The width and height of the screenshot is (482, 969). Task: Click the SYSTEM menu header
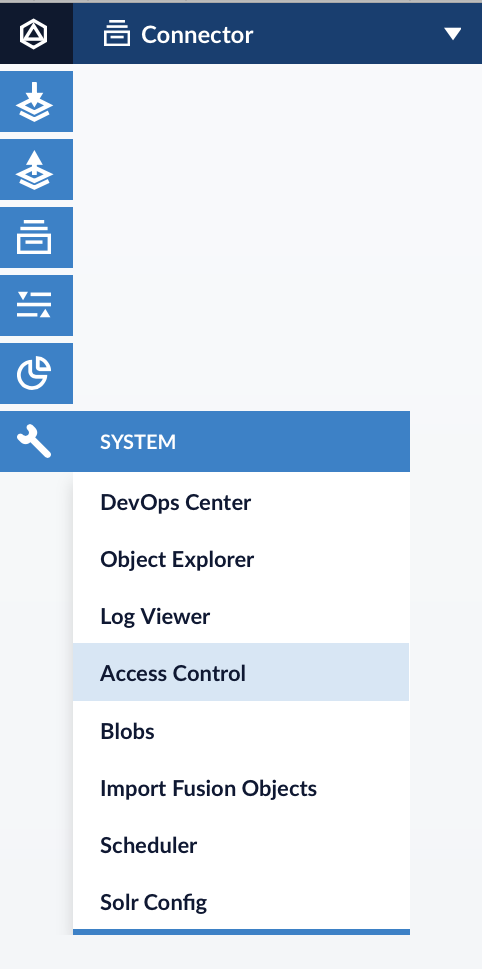click(241, 441)
